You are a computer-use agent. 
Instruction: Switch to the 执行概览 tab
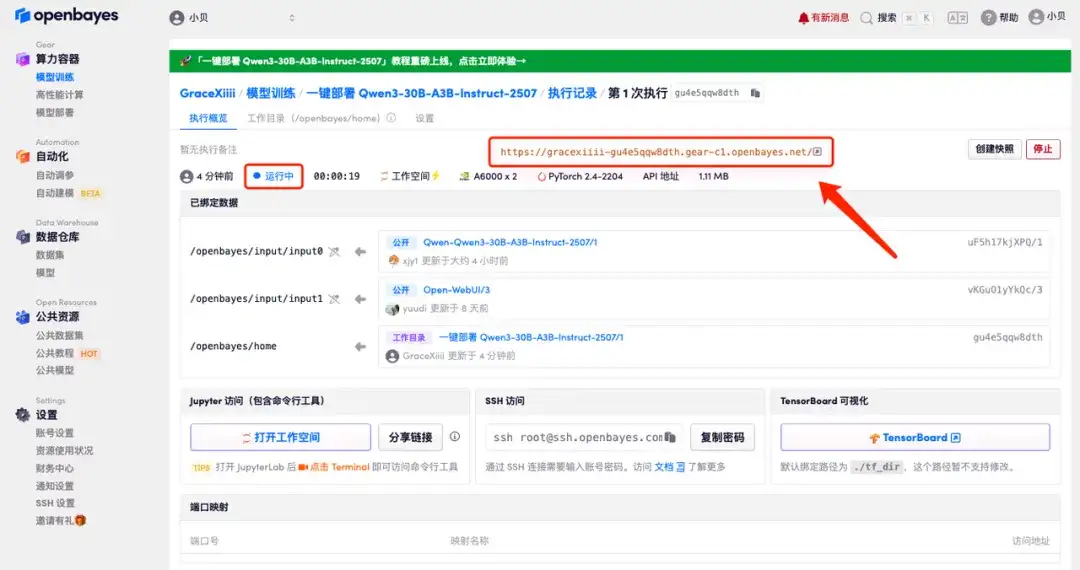click(208, 118)
